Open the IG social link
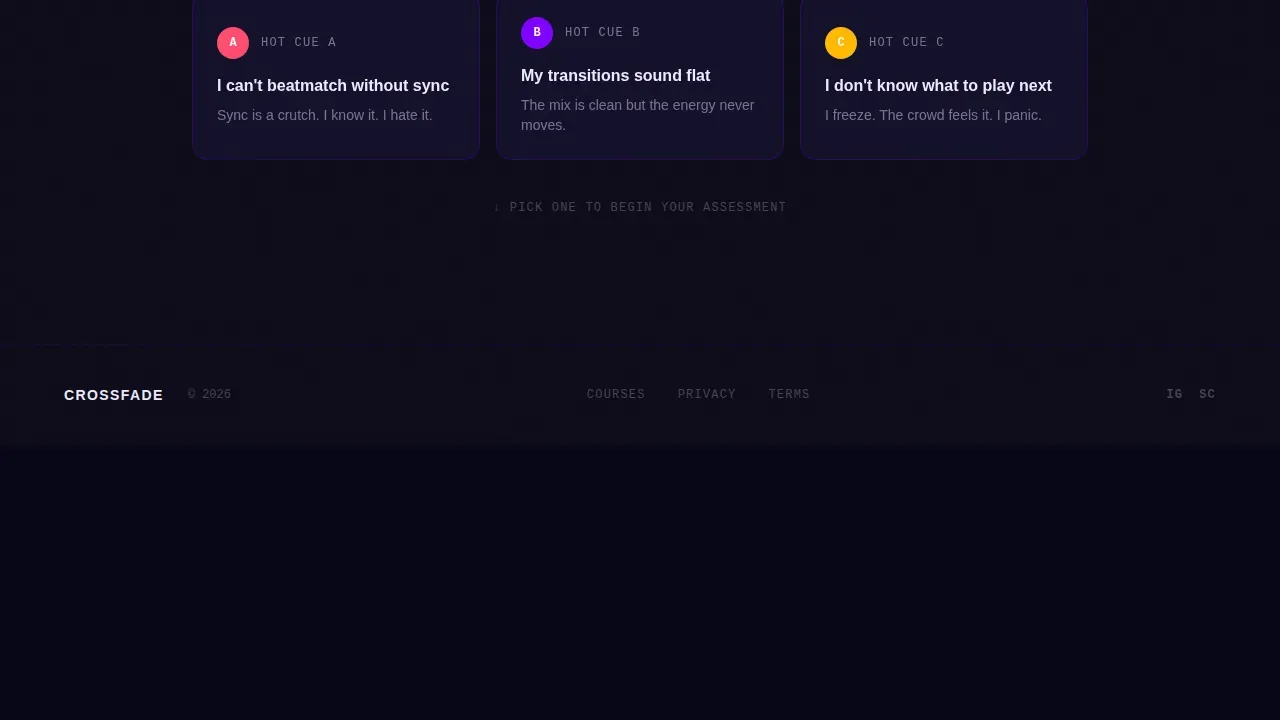This screenshot has height=720, width=1280. click(x=1174, y=395)
